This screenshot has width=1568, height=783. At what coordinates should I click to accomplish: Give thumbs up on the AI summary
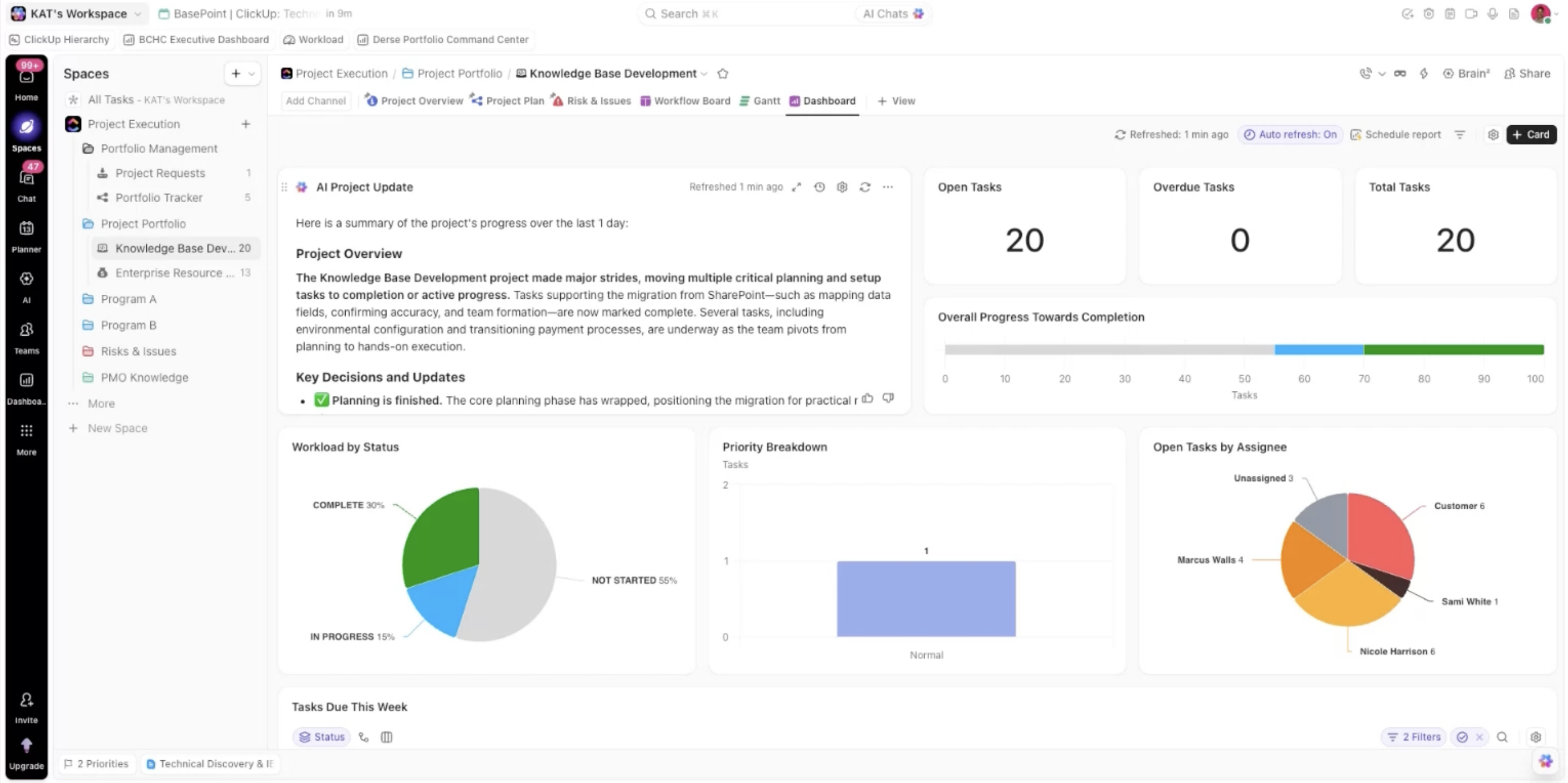pos(867,398)
